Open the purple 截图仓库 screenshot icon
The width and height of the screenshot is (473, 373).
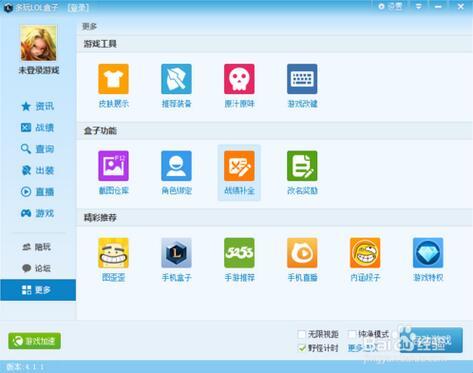(x=113, y=166)
